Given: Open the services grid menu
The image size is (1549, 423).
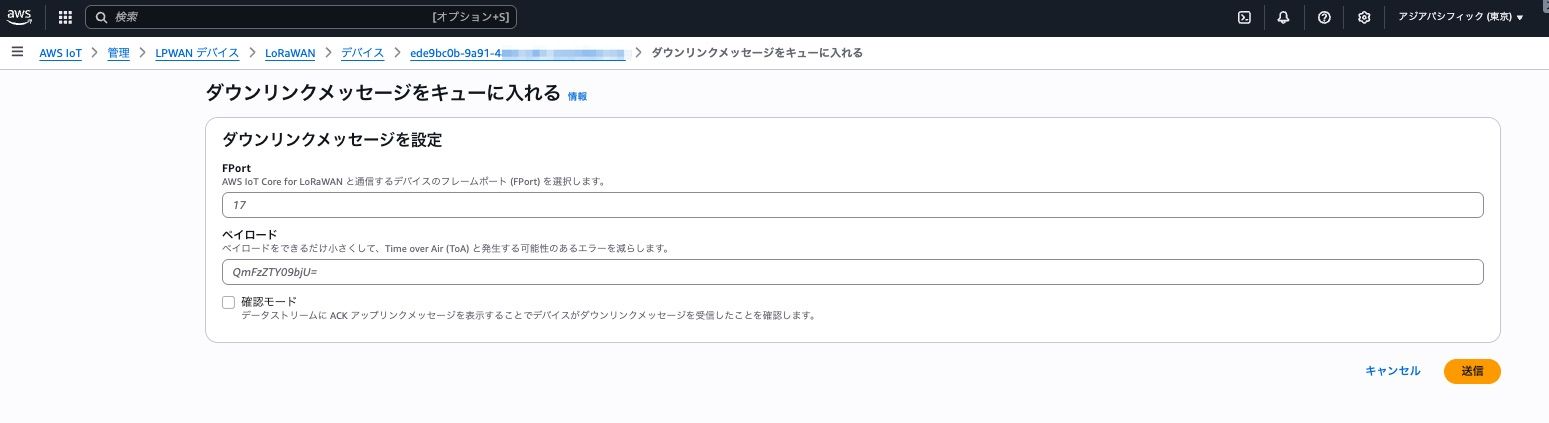Looking at the screenshot, I should 65,17.
